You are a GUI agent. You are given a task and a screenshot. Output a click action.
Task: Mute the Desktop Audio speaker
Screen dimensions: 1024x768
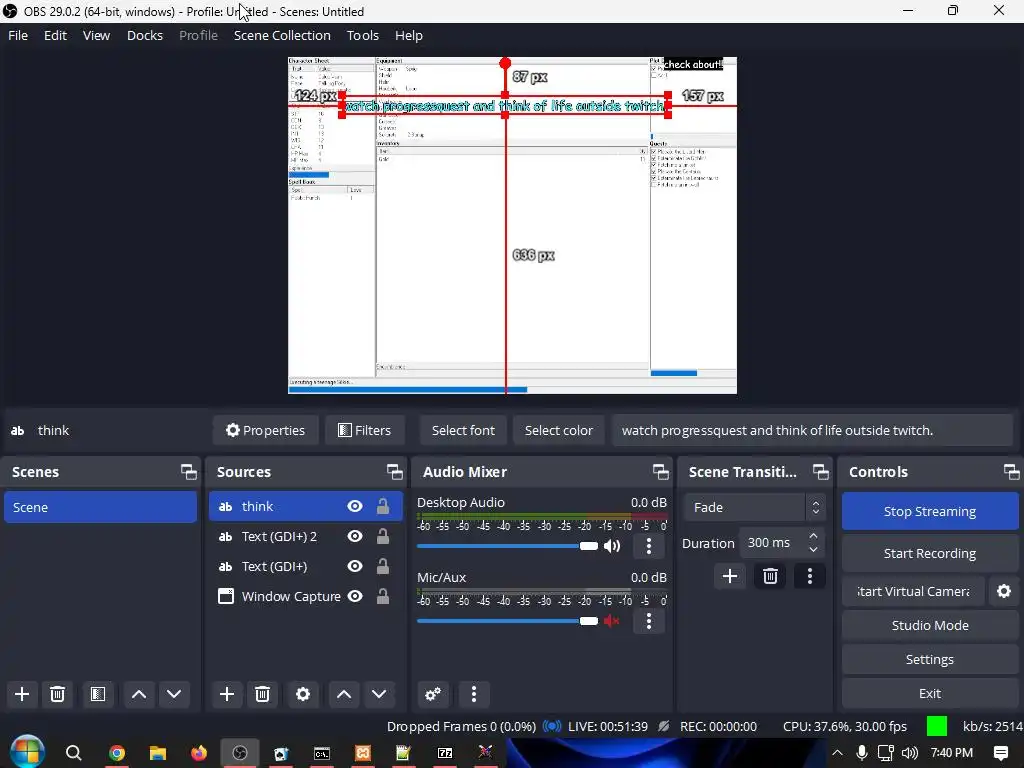612,546
